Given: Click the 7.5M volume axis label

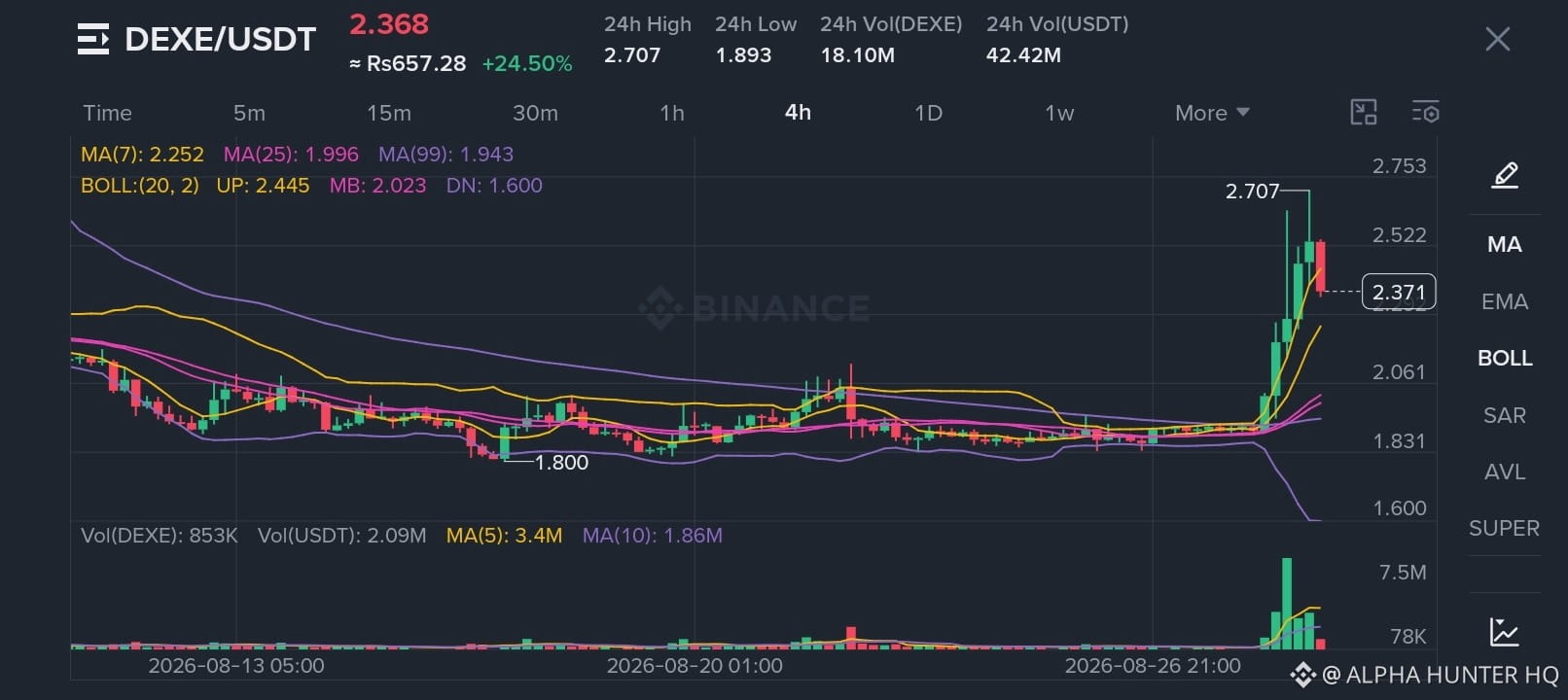Looking at the screenshot, I should click(1403, 573).
